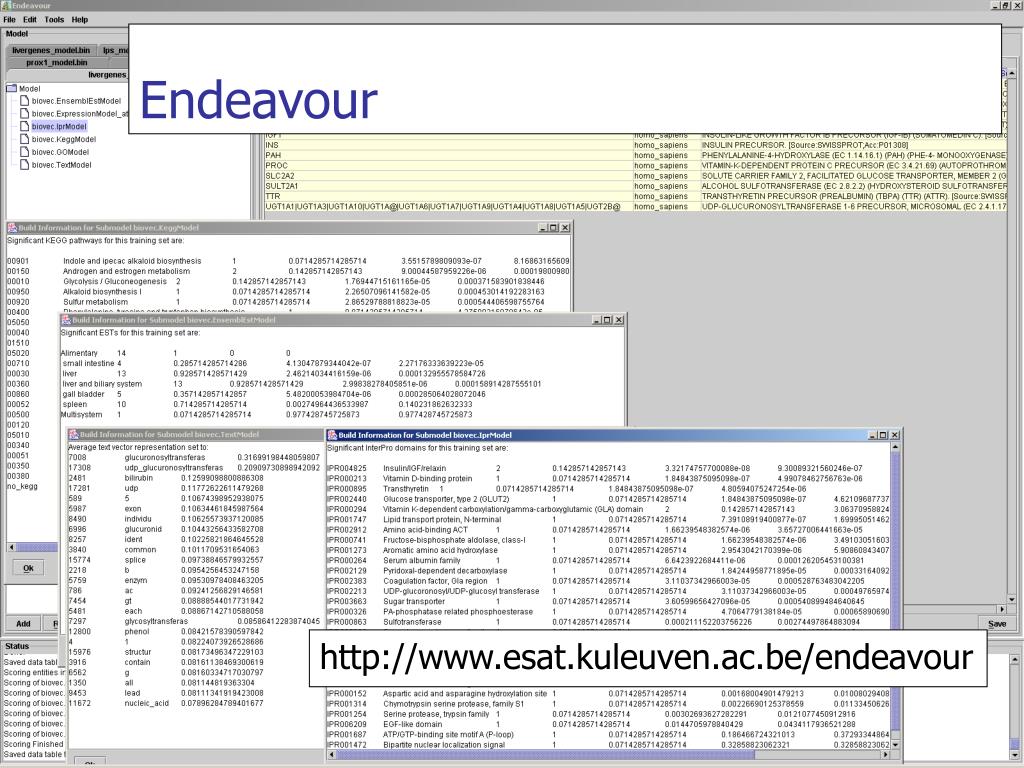The width and height of the screenshot is (1024, 768).
Task: Select biovec.EnsemblEstModel tree node
Action: coord(76,101)
